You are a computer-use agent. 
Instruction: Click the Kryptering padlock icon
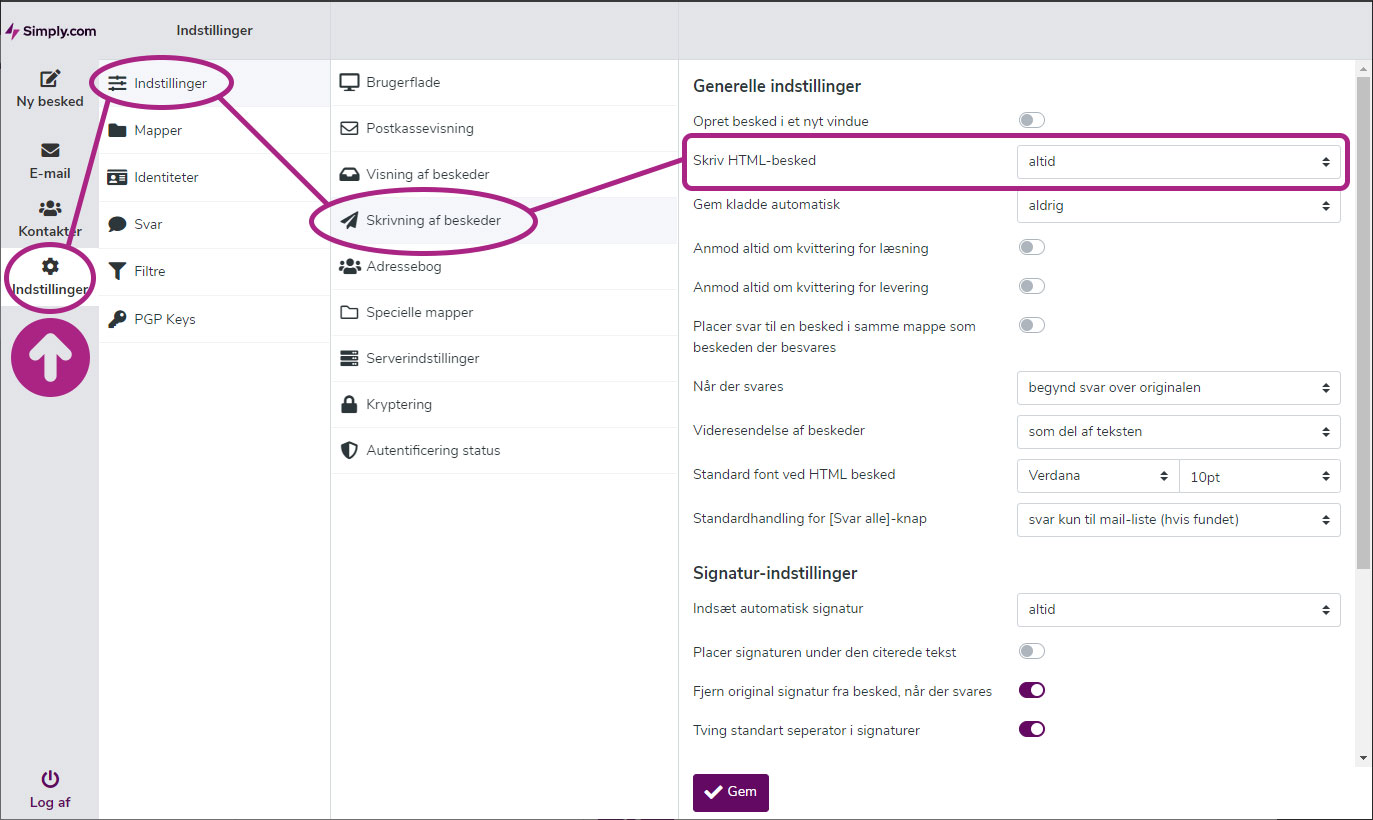tap(348, 404)
